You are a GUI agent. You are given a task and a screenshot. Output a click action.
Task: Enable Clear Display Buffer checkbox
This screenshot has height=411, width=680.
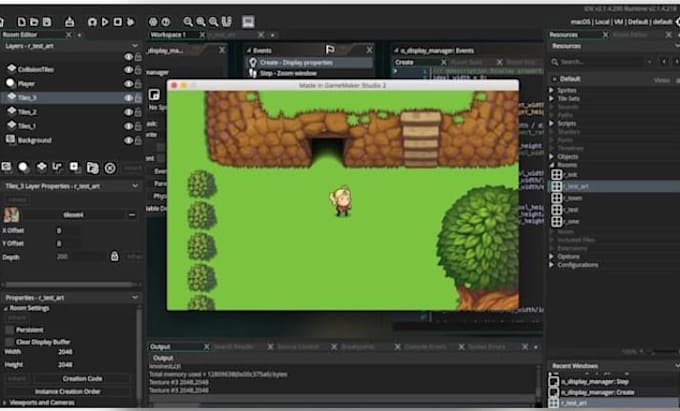coord(10,342)
